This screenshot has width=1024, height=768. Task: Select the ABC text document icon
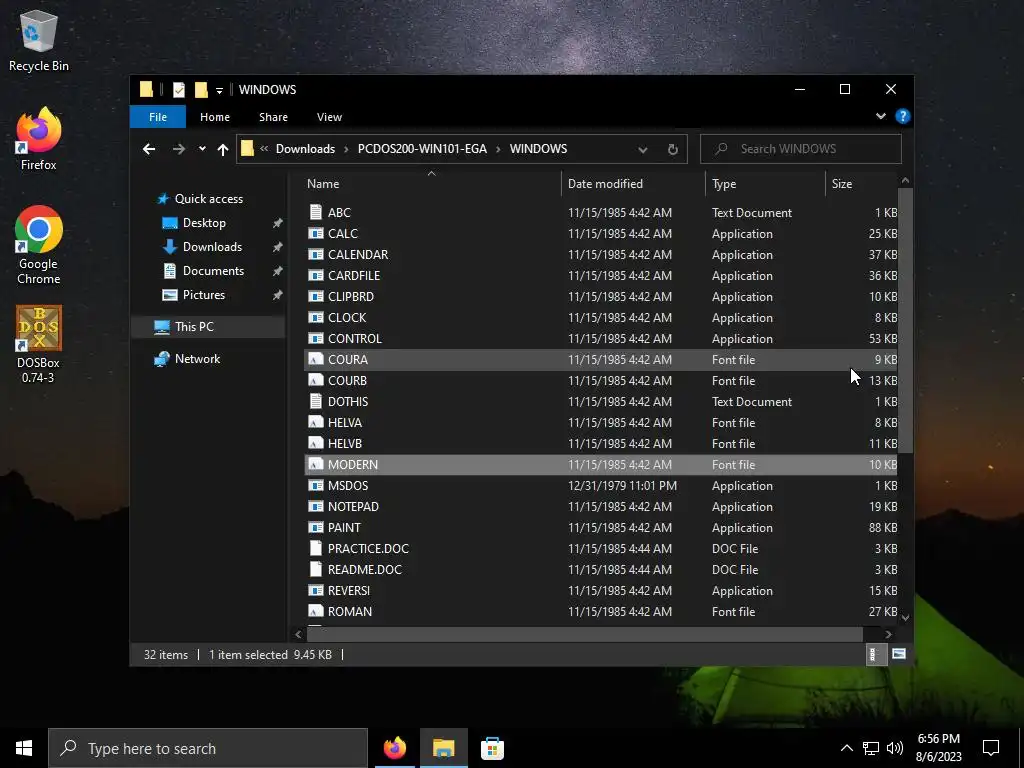[x=316, y=212]
